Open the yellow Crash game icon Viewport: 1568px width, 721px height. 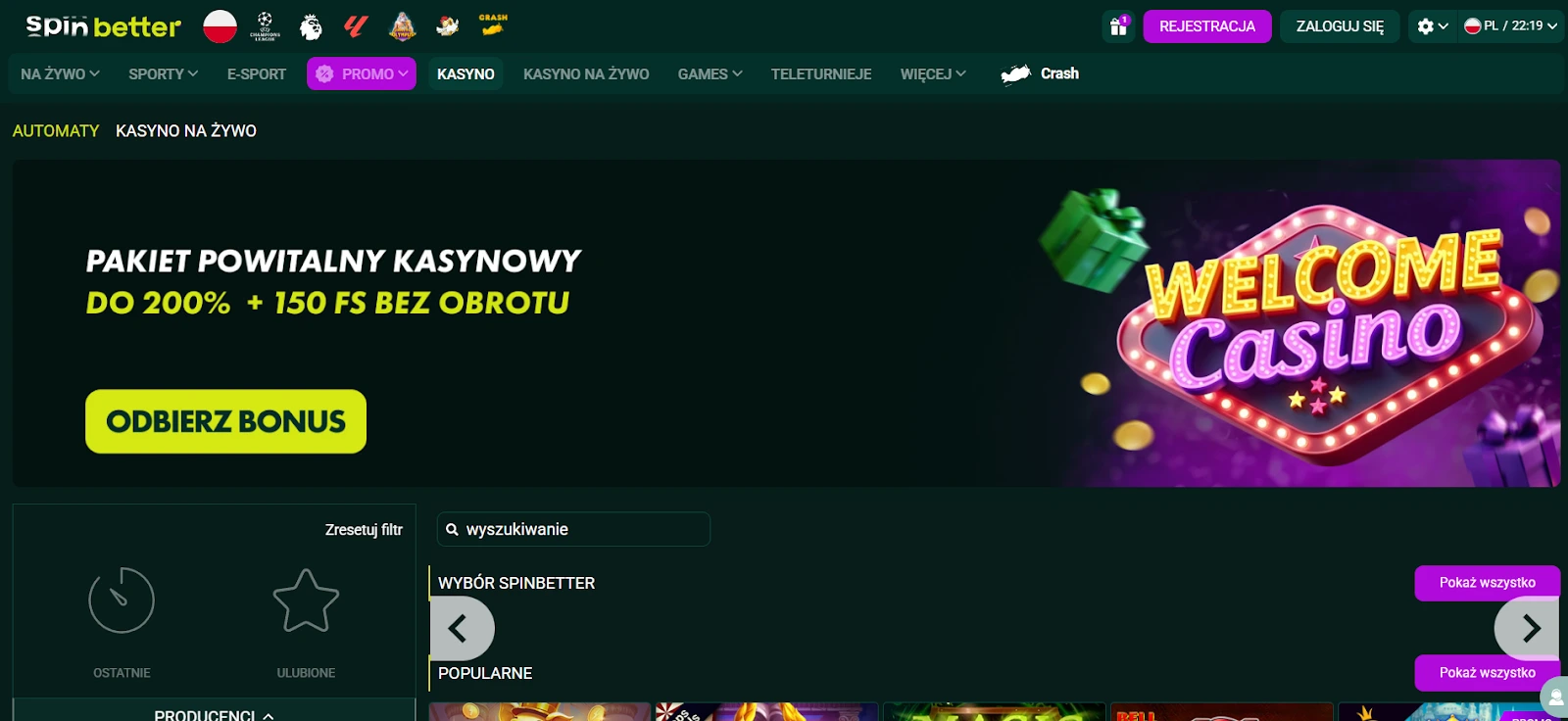point(493,24)
